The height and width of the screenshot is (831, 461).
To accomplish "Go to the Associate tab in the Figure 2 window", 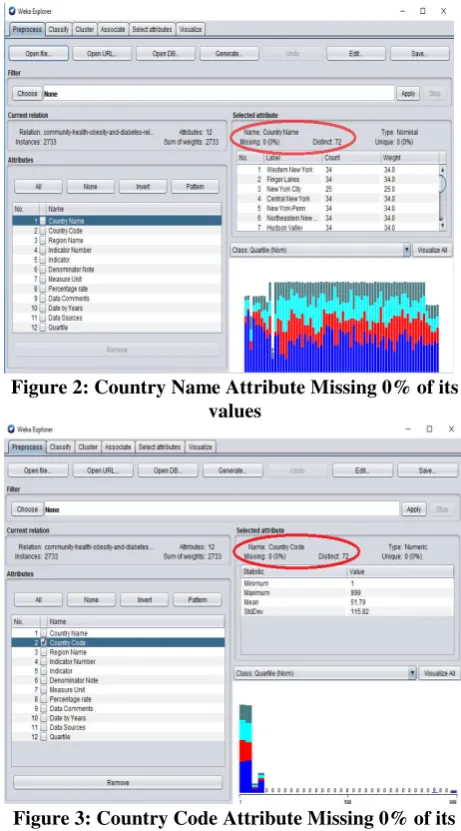I will pos(113,30).
